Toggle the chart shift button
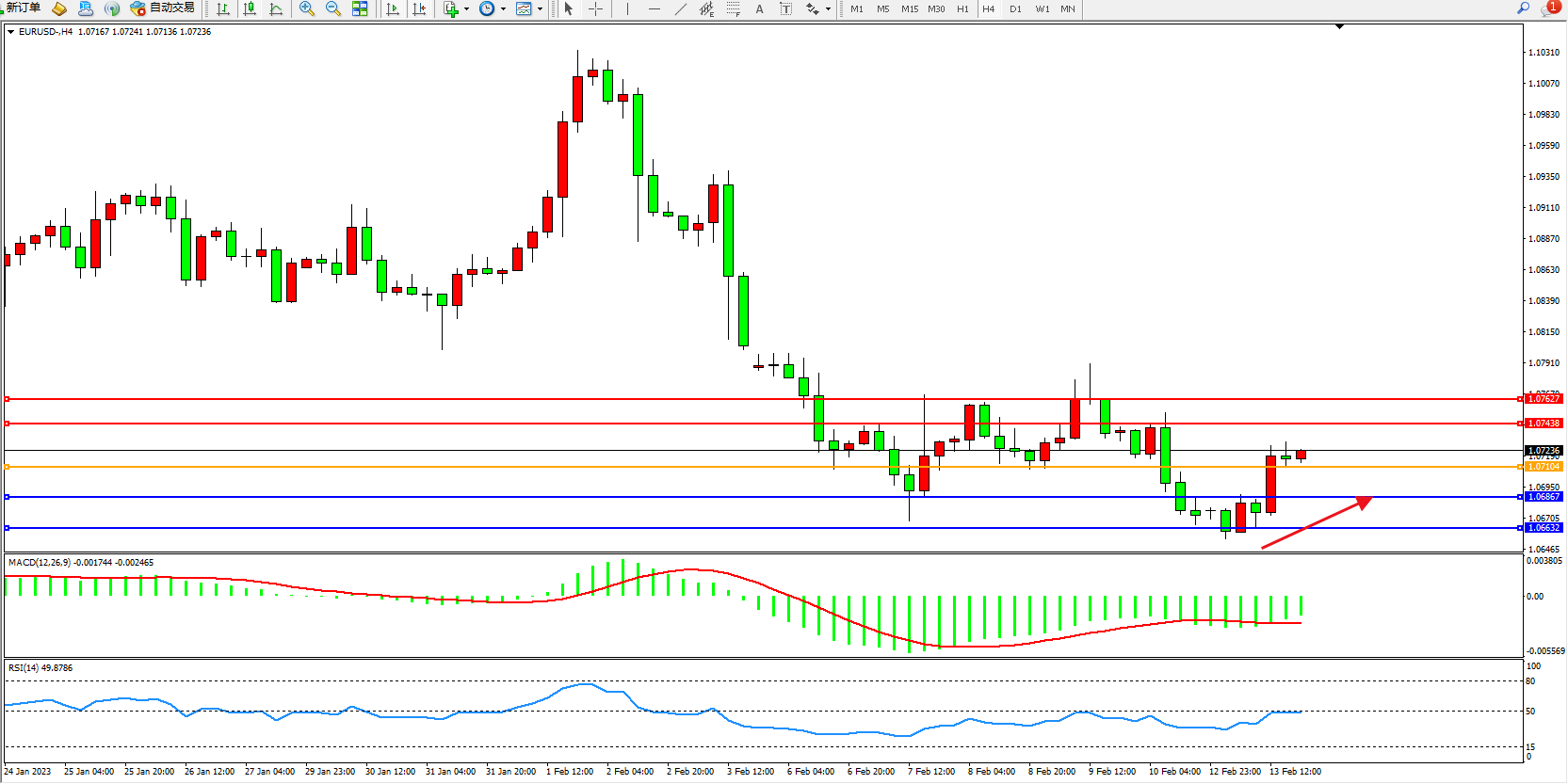The height and width of the screenshot is (784, 1568). (x=419, y=8)
